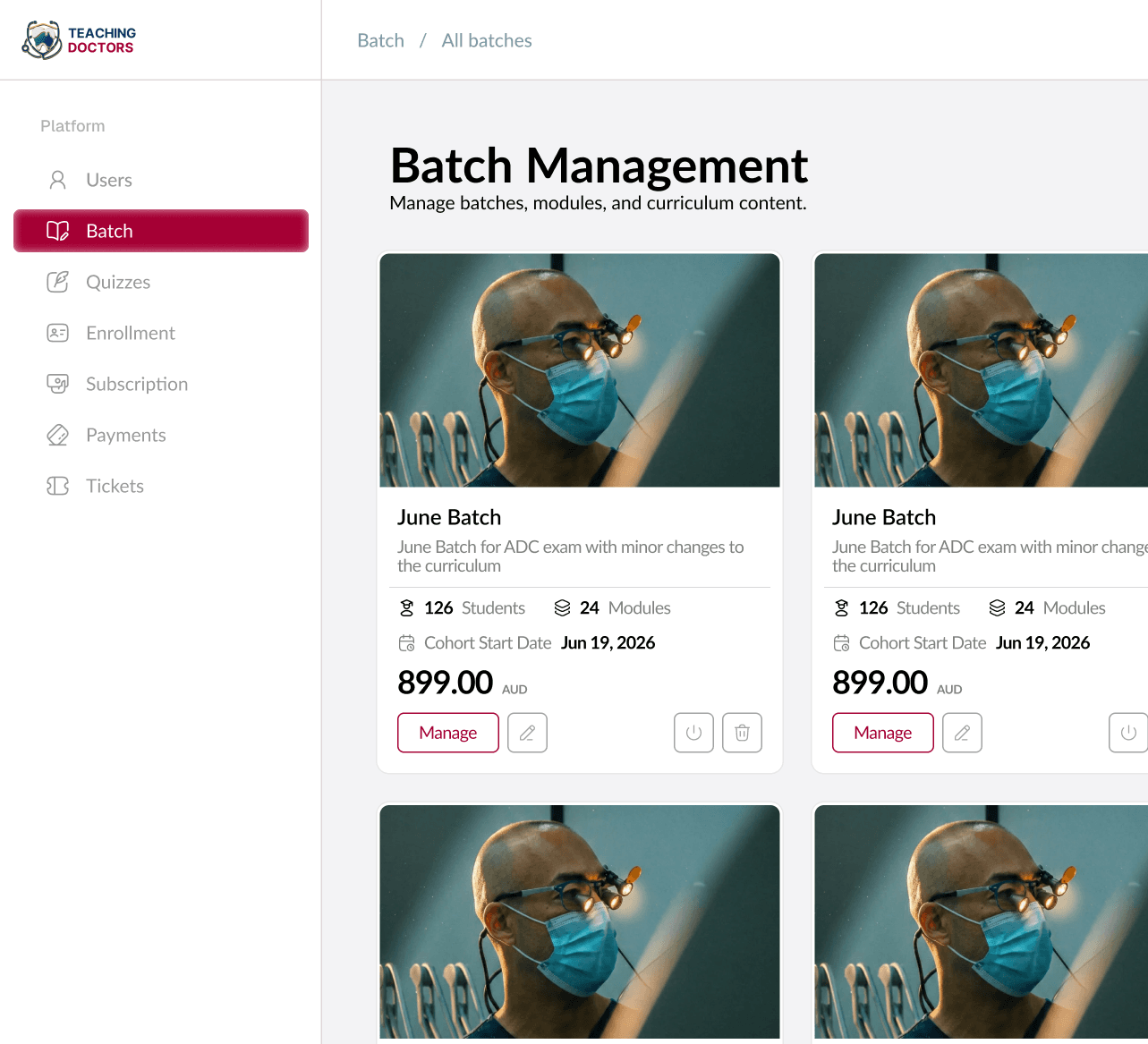Click the modules stack icon on top-left card
This screenshot has width=1148, height=1044.
tap(562, 608)
